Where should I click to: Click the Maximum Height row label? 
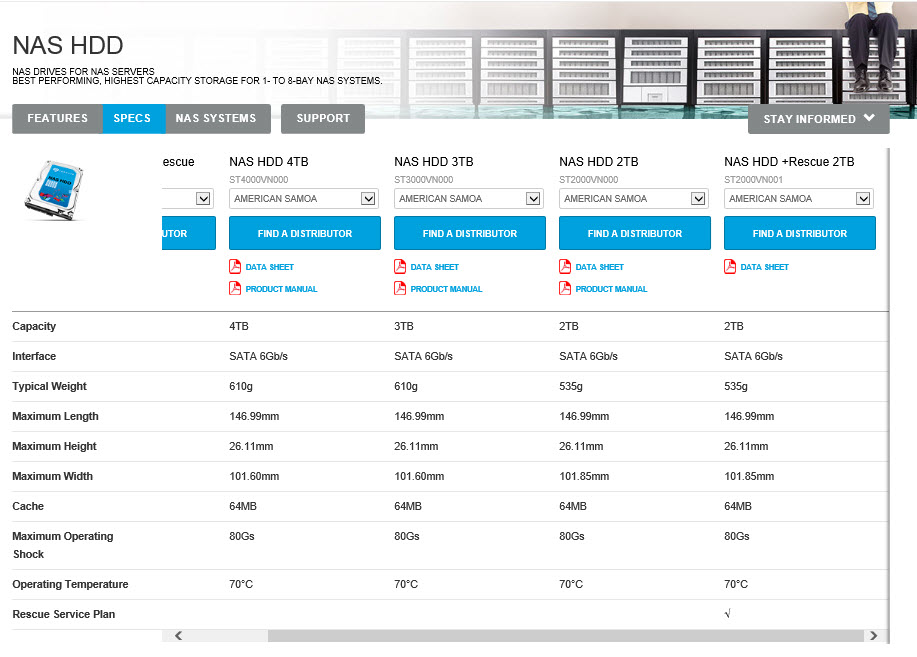[x=54, y=446]
